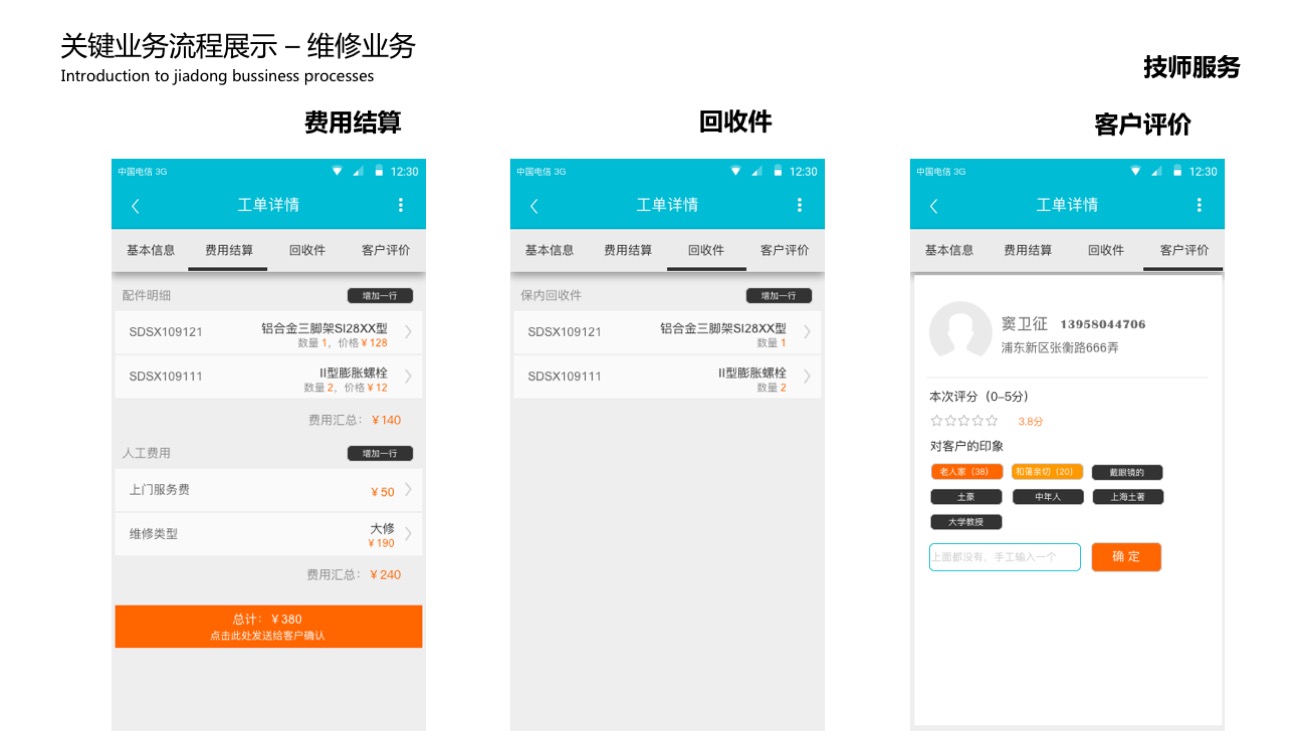Open the overflow menu on the 客户评价 screen
The height and width of the screenshot is (731, 1300).
(1199, 205)
